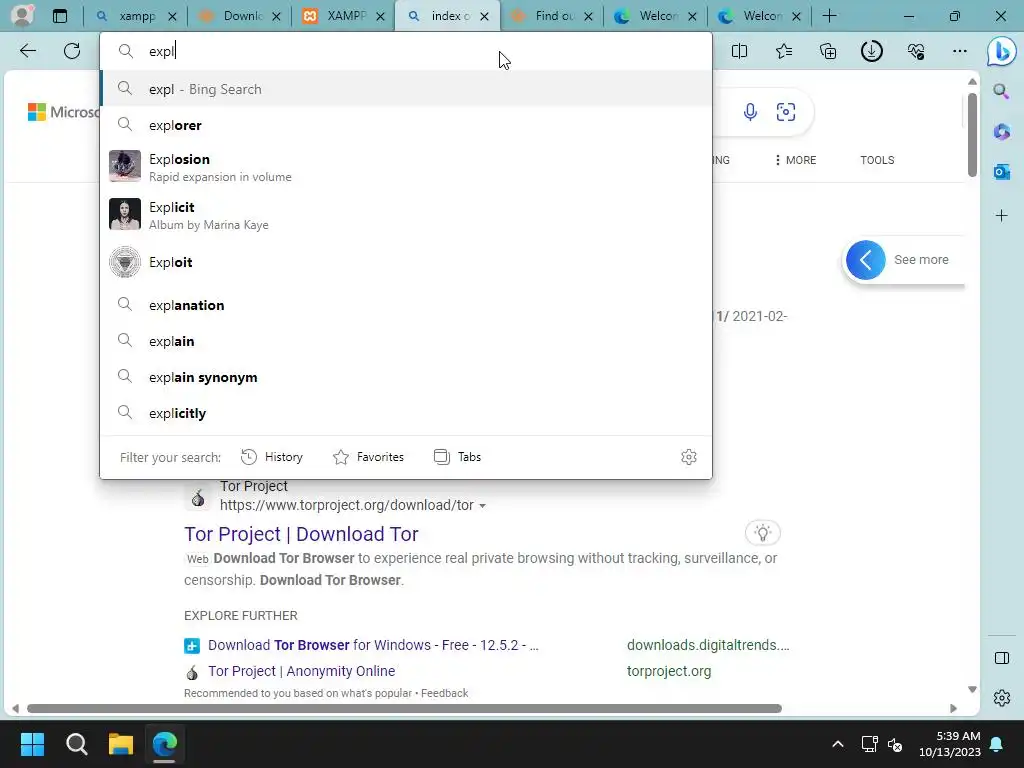Viewport: 1024px width, 768px height.
Task: Click the address bar text field
Action: pos(406,51)
